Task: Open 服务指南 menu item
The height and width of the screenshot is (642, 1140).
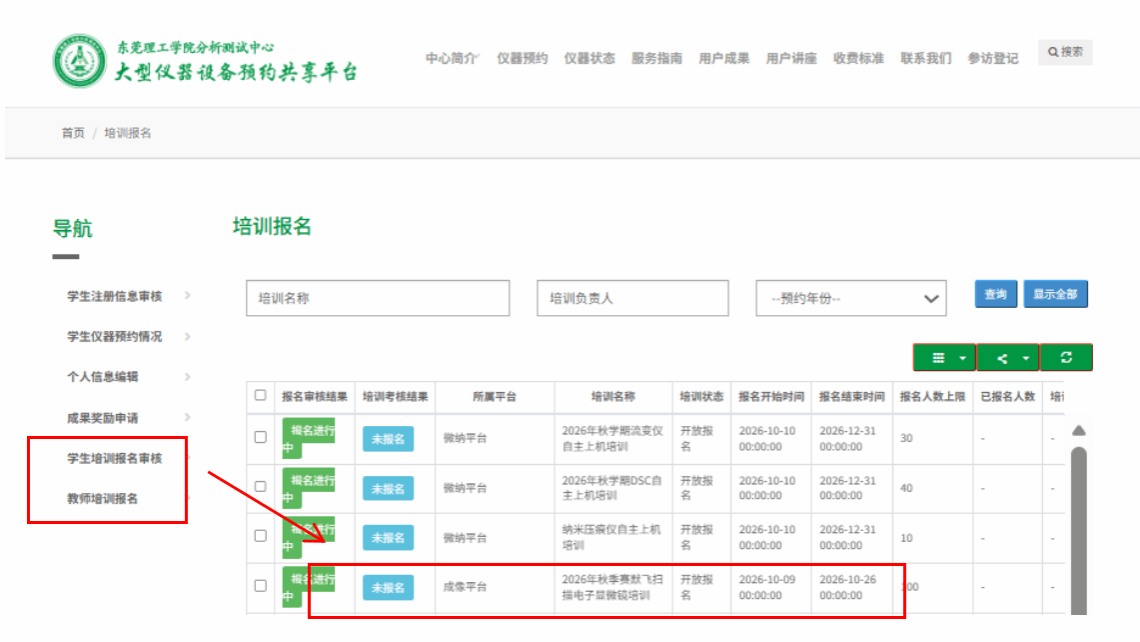Action: coord(657,58)
